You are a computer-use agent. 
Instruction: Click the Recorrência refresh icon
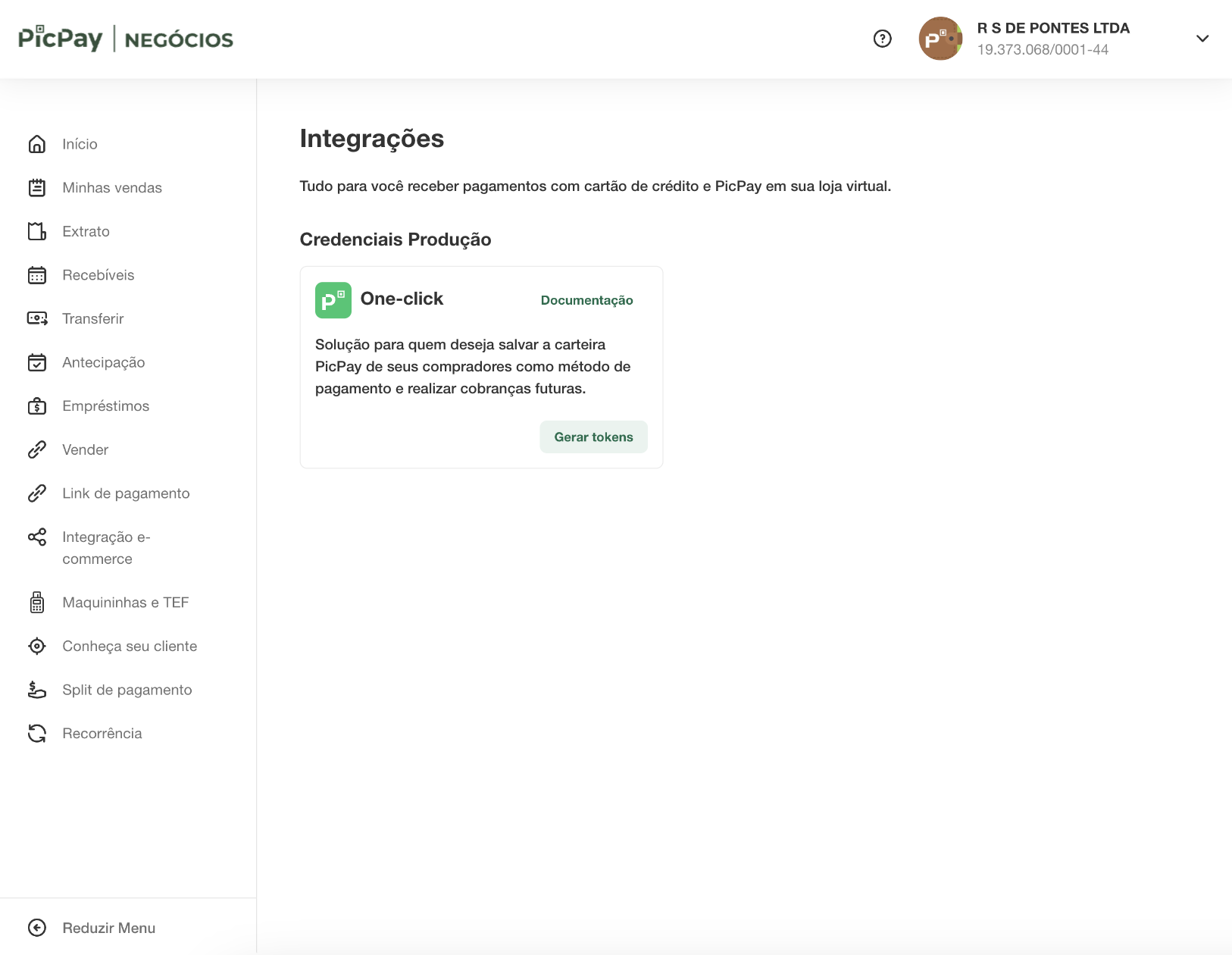(x=37, y=734)
